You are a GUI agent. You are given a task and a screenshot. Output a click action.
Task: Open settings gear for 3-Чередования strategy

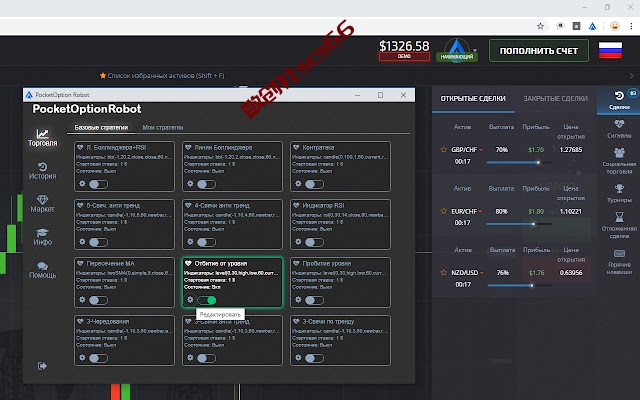(x=82, y=358)
